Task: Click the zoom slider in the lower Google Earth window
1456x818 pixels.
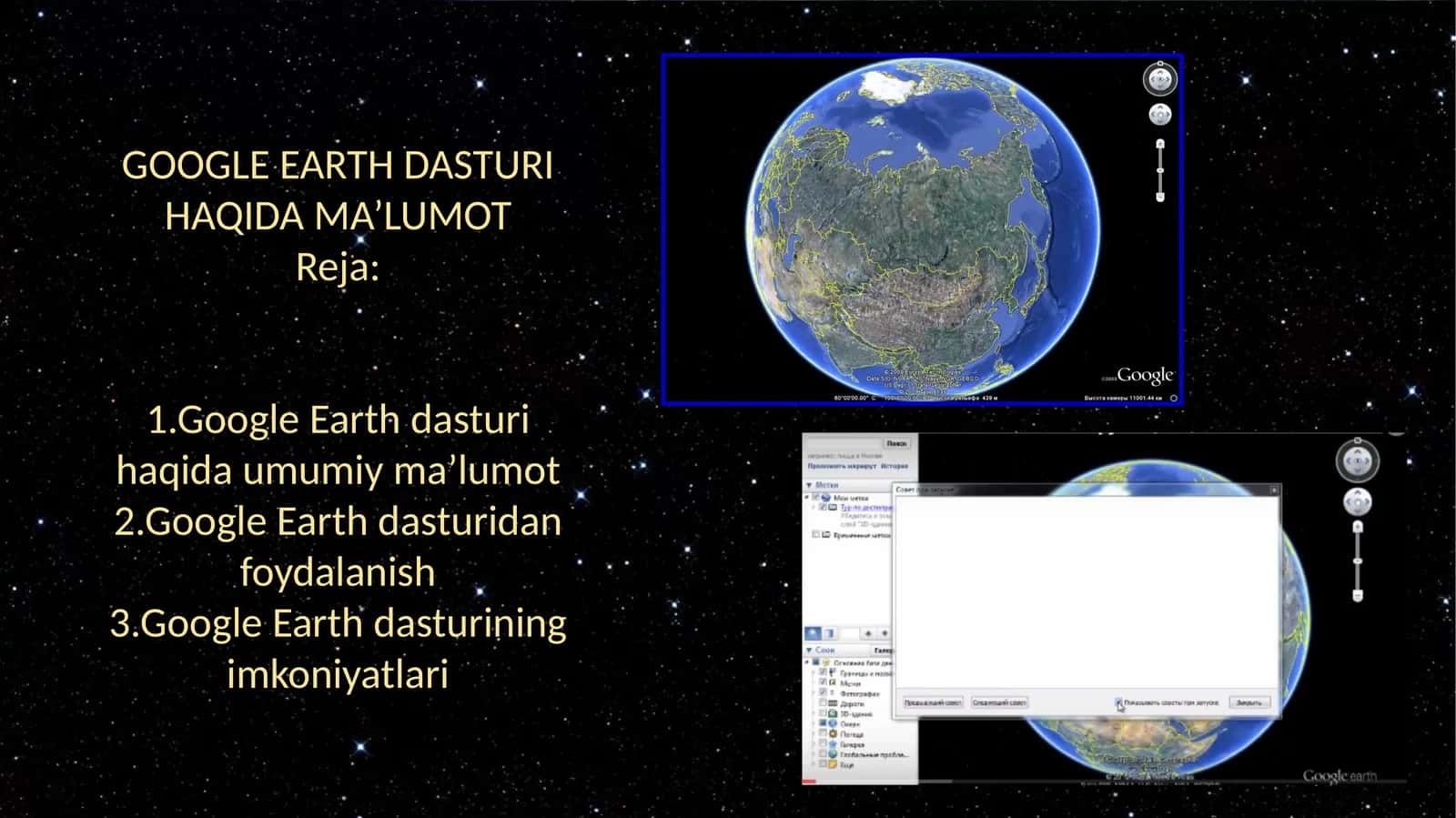Action: [1358, 561]
